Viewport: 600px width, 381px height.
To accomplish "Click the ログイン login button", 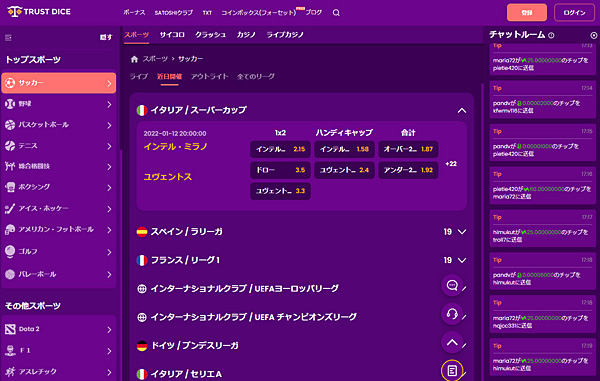I will 574,13.
